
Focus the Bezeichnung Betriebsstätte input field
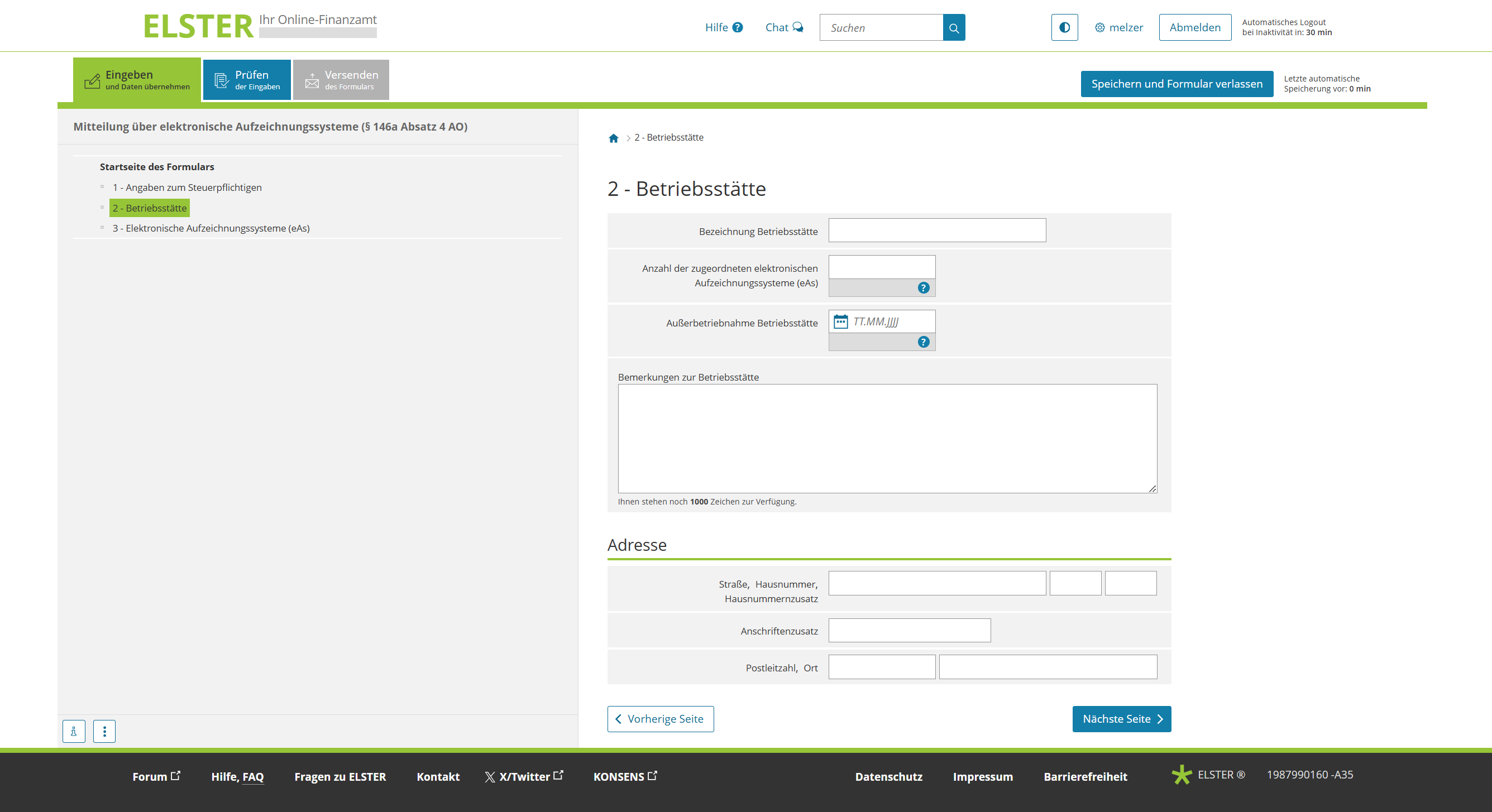coord(936,230)
